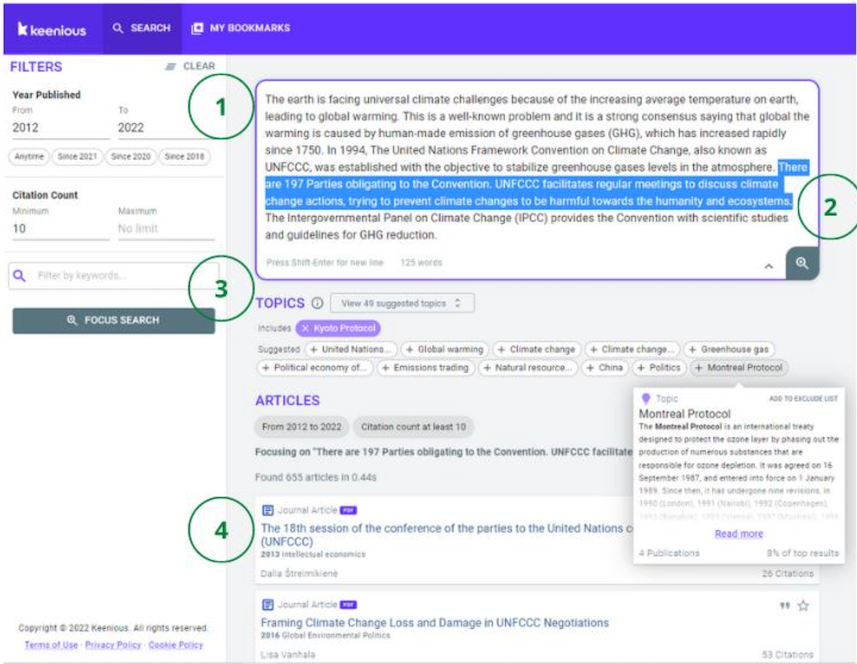
Task: Select the Since 2018 chip
Action: pos(184,157)
